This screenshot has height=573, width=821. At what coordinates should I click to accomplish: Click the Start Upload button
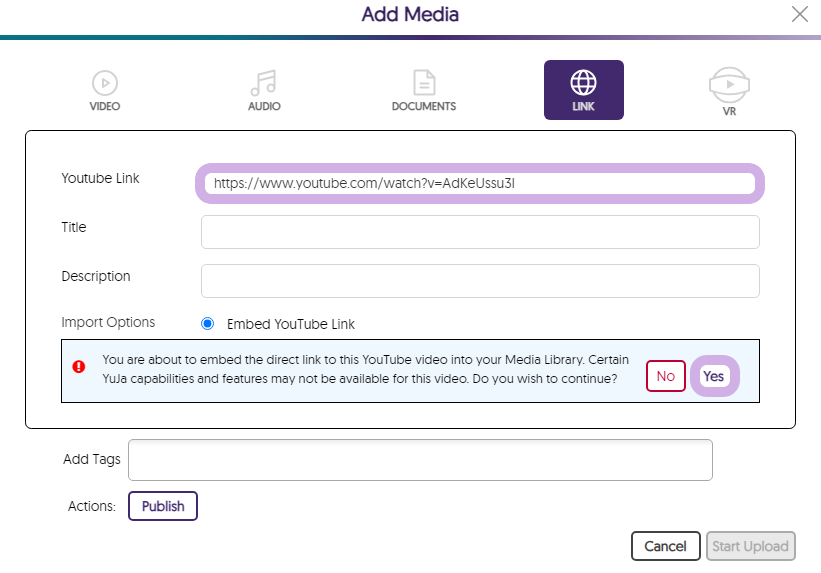pos(750,546)
